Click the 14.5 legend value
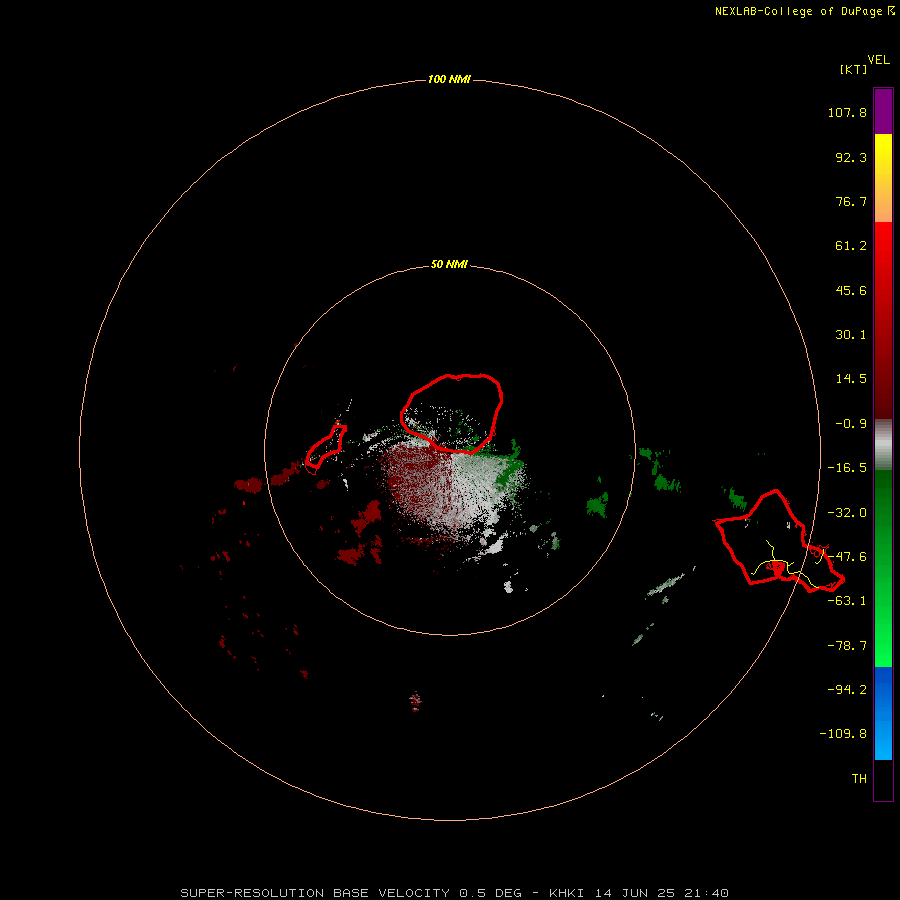Image resolution: width=900 pixels, height=900 pixels. click(851, 379)
